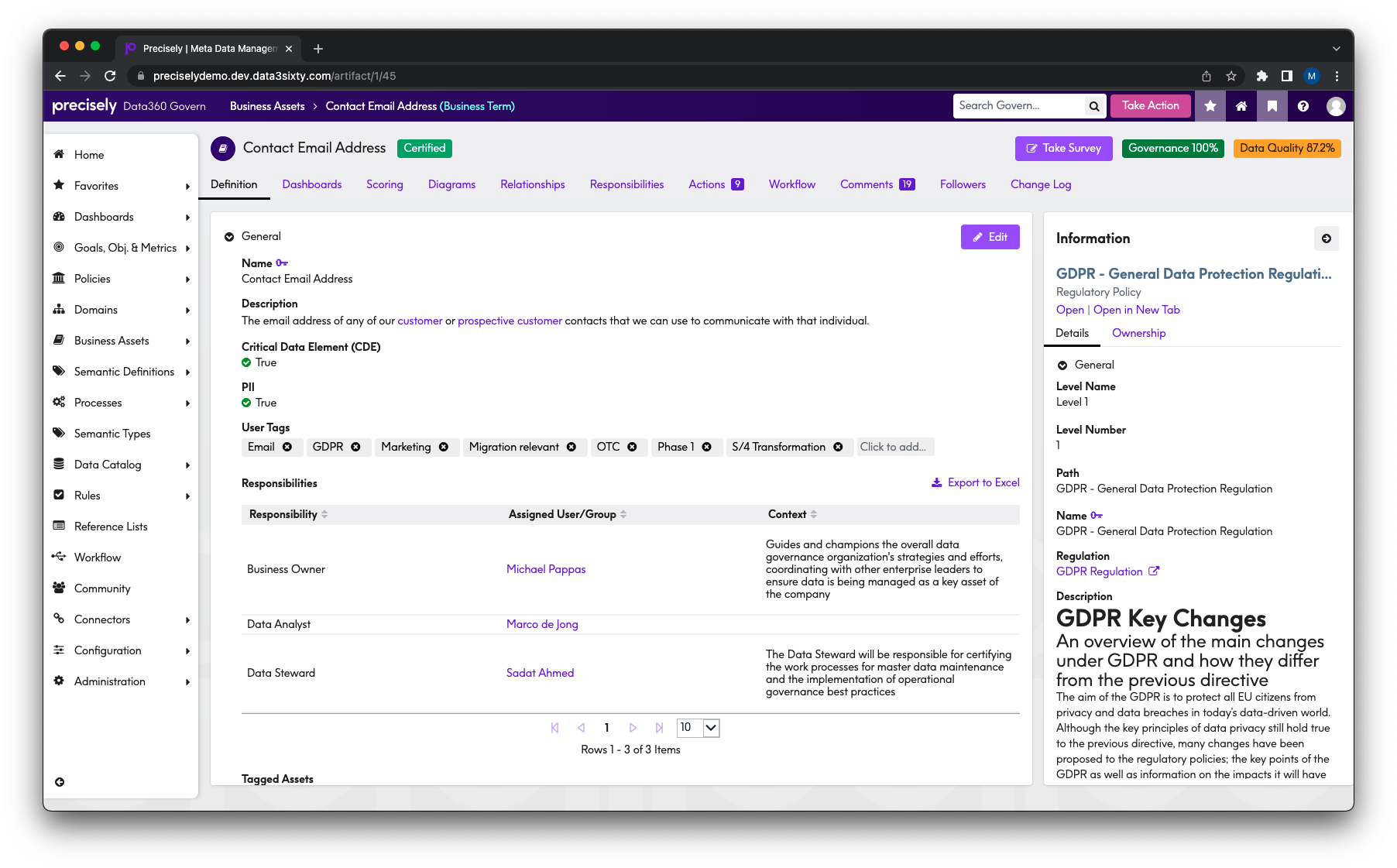The height and width of the screenshot is (868, 1397).
Task: Remove the Migration relevant tag
Action: tap(571, 447)
